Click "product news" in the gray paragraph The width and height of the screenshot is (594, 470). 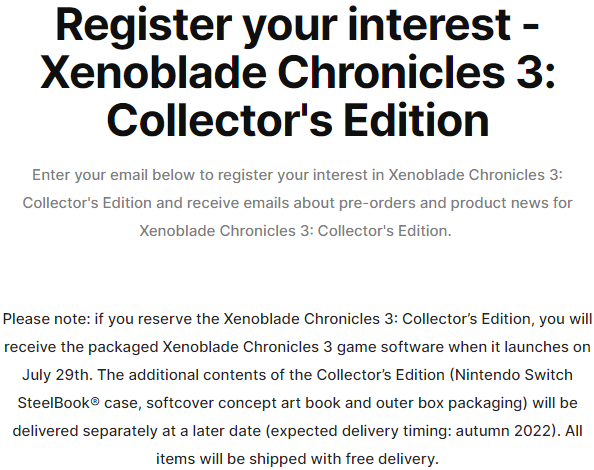pos(499,203)
